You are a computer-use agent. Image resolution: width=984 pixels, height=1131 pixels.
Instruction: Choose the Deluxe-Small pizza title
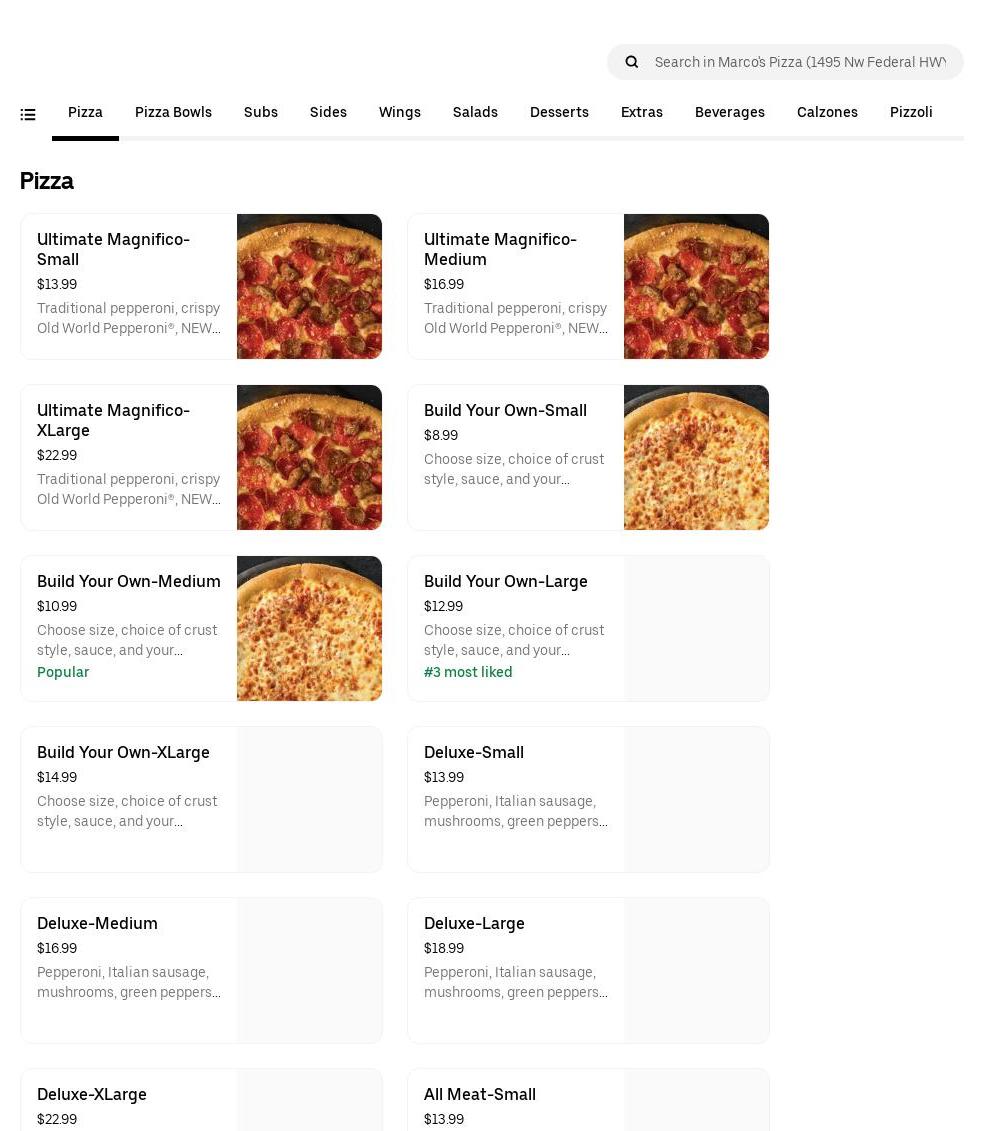pyautogui.click(x=474, y=753)
